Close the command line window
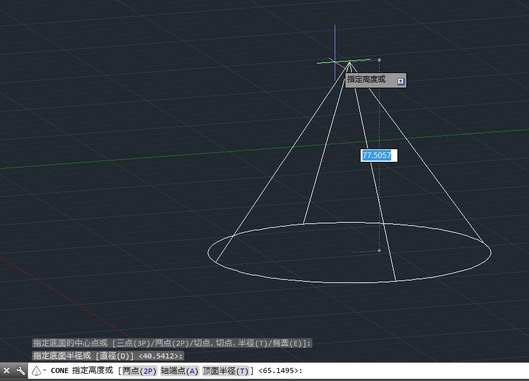This screenshot has width=529, height=381. 6,371
